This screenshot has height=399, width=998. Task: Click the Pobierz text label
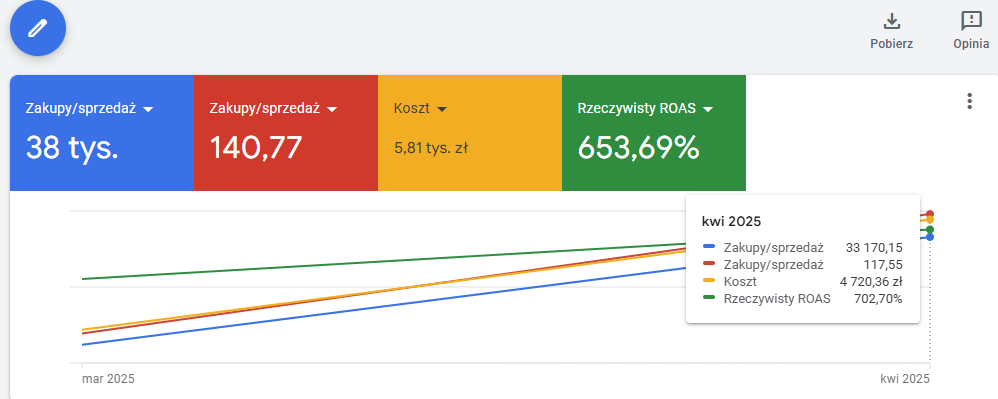tap(892, 44)
